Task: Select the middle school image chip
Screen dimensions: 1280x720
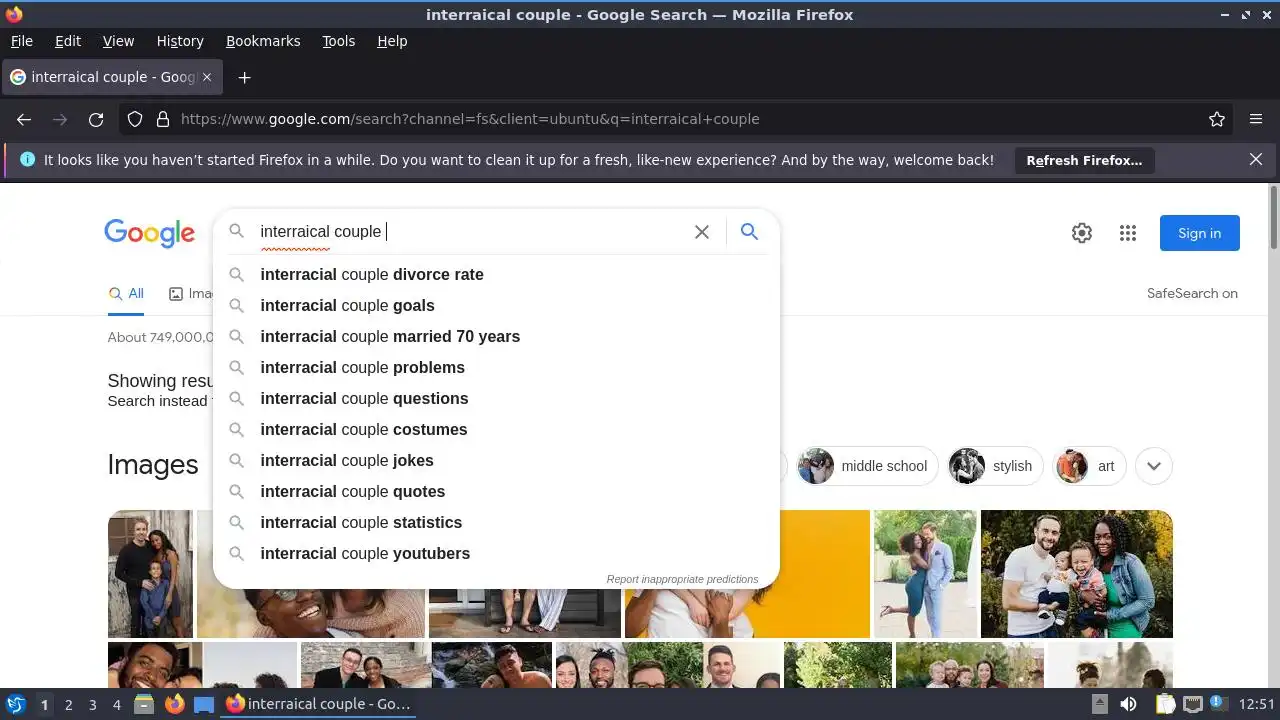Action: pyautogui.click(x=868, y=466)
